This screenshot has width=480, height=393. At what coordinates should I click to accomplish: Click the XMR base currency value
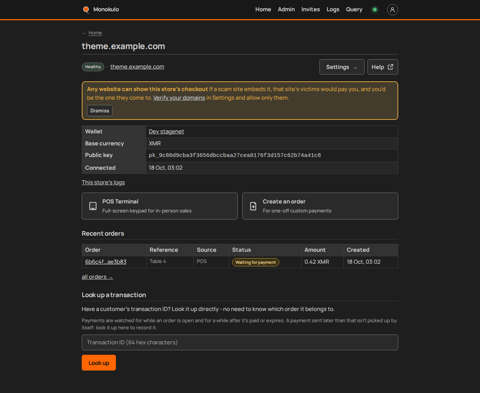coord(155,143)
